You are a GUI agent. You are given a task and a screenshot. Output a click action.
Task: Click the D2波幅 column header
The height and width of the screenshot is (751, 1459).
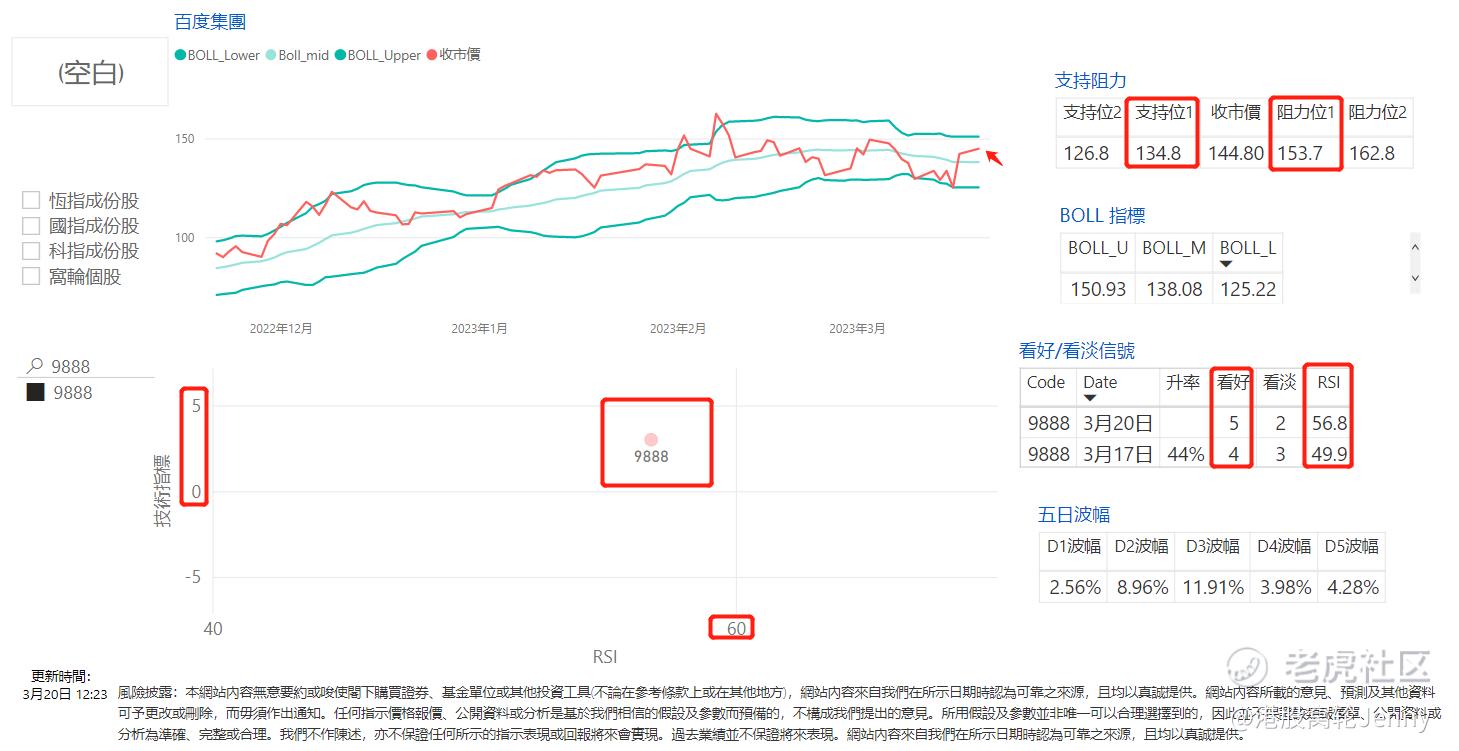[x=1142, y=546]
